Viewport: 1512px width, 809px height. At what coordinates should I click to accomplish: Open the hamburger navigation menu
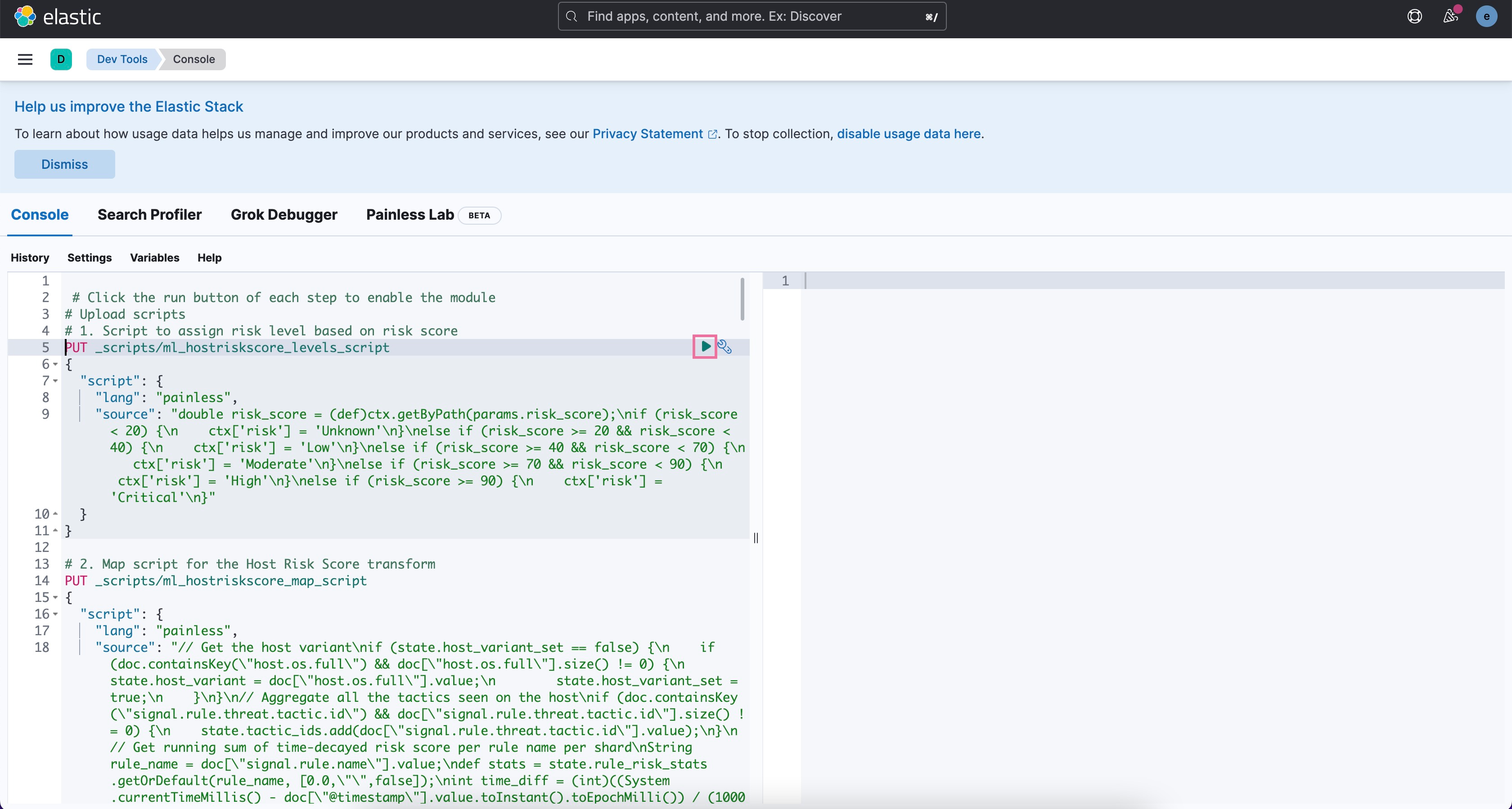click(x=25, y=59)
